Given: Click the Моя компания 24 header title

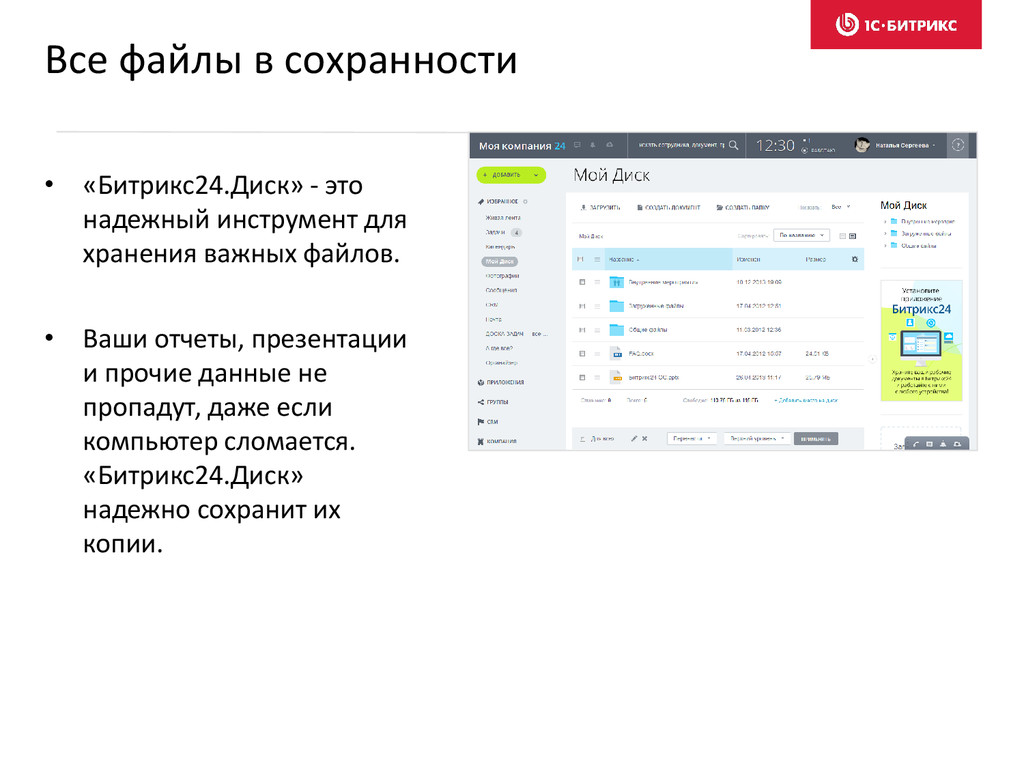Looking at the screenshot, I should (522, 146).
